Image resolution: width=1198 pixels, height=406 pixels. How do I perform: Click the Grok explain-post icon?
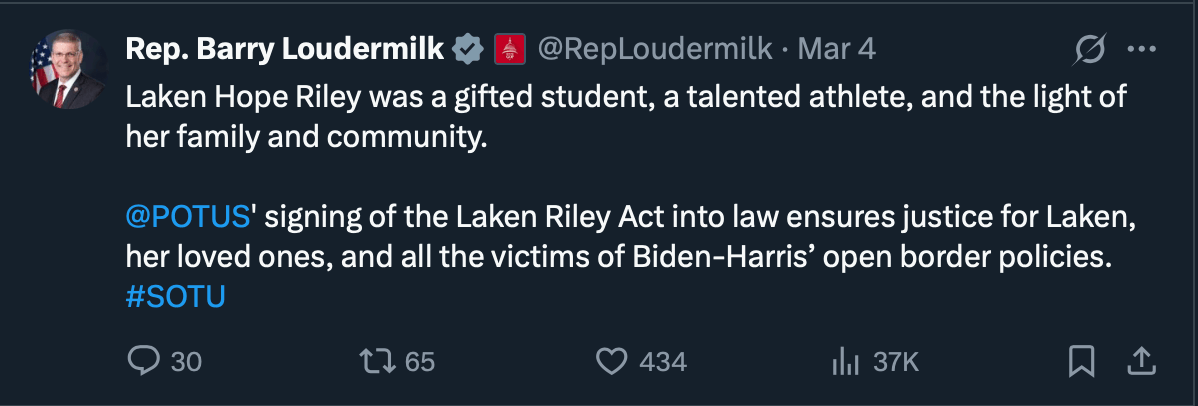point(1089,49)
